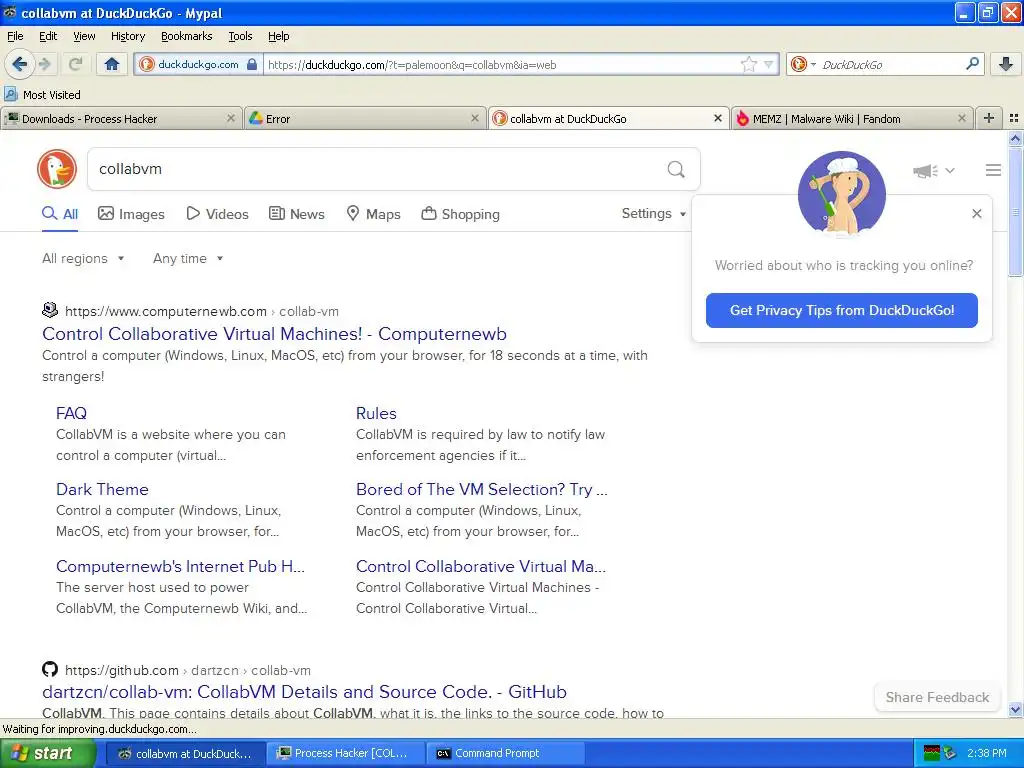Click the Share Feedback button
This screenshot has height=768, width=1024.
click(x=937, y=697)
